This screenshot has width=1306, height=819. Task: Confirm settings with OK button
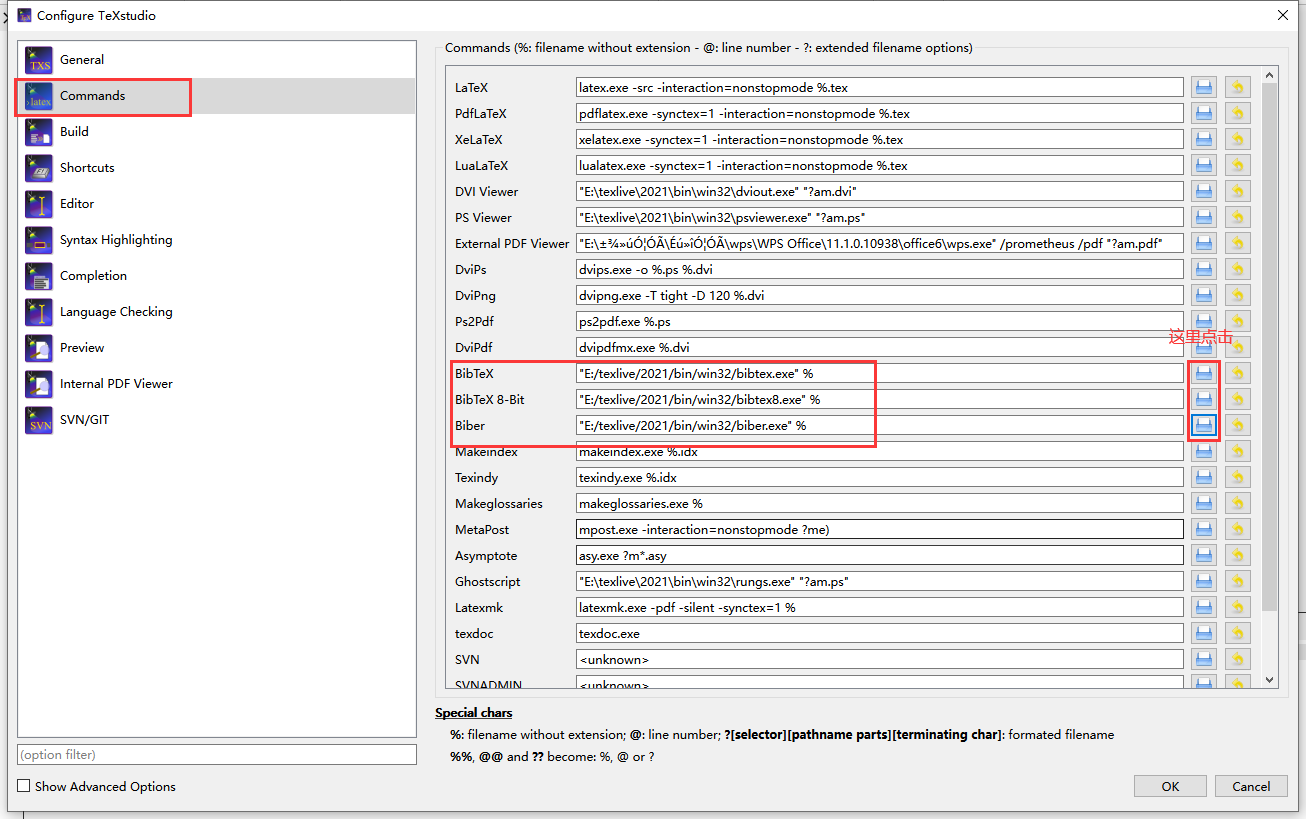(x=1170, y=786)
